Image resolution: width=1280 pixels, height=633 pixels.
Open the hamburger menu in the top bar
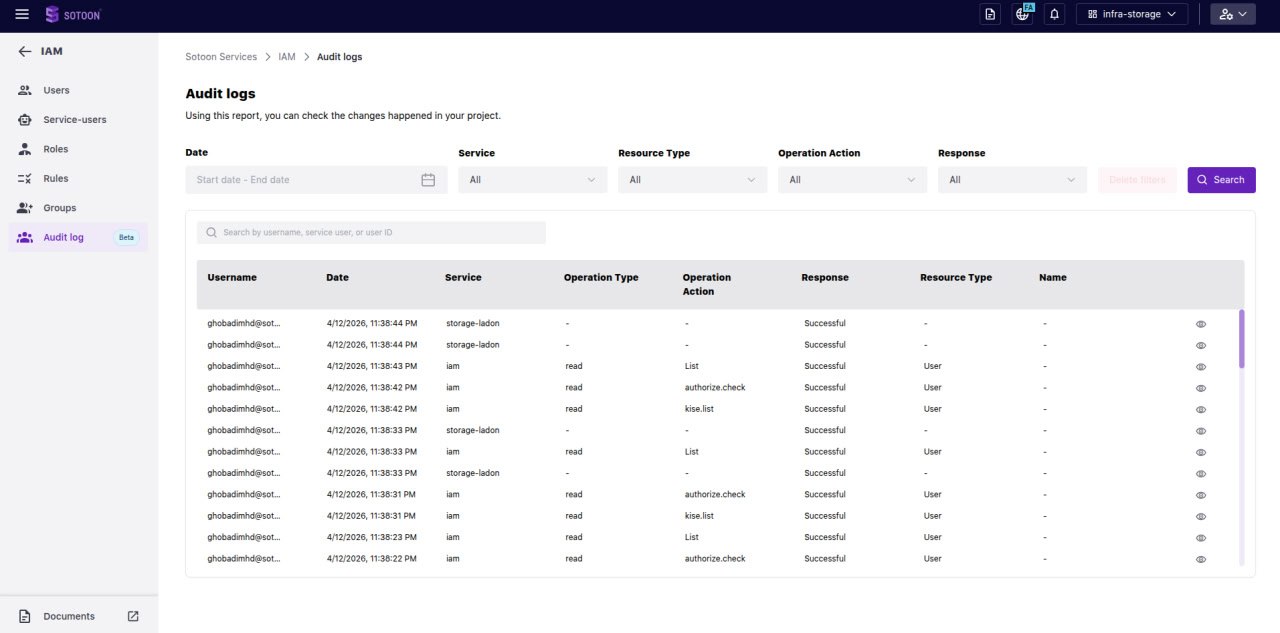coord(22,14)
